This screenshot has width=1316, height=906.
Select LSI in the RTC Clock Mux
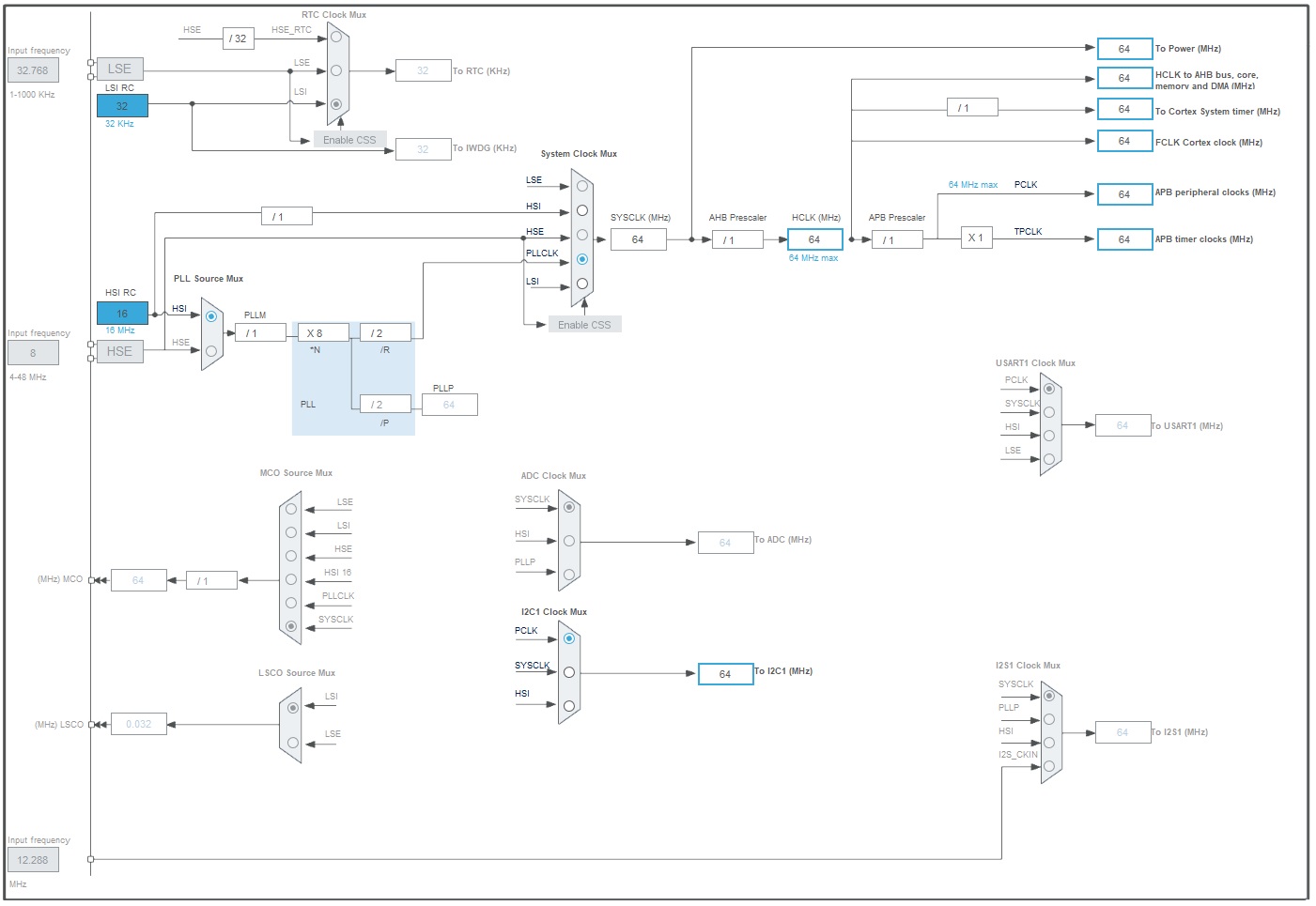(336, 104)
